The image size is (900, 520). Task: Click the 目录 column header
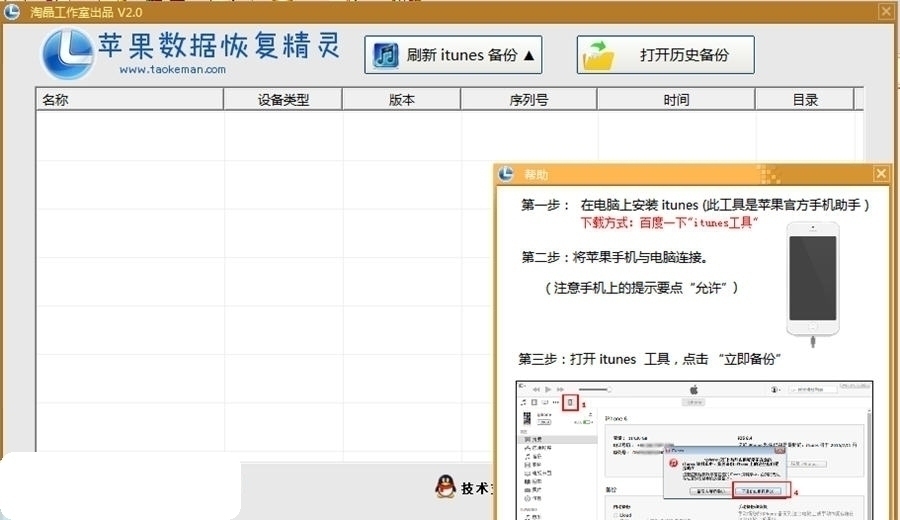click(805, 99)
